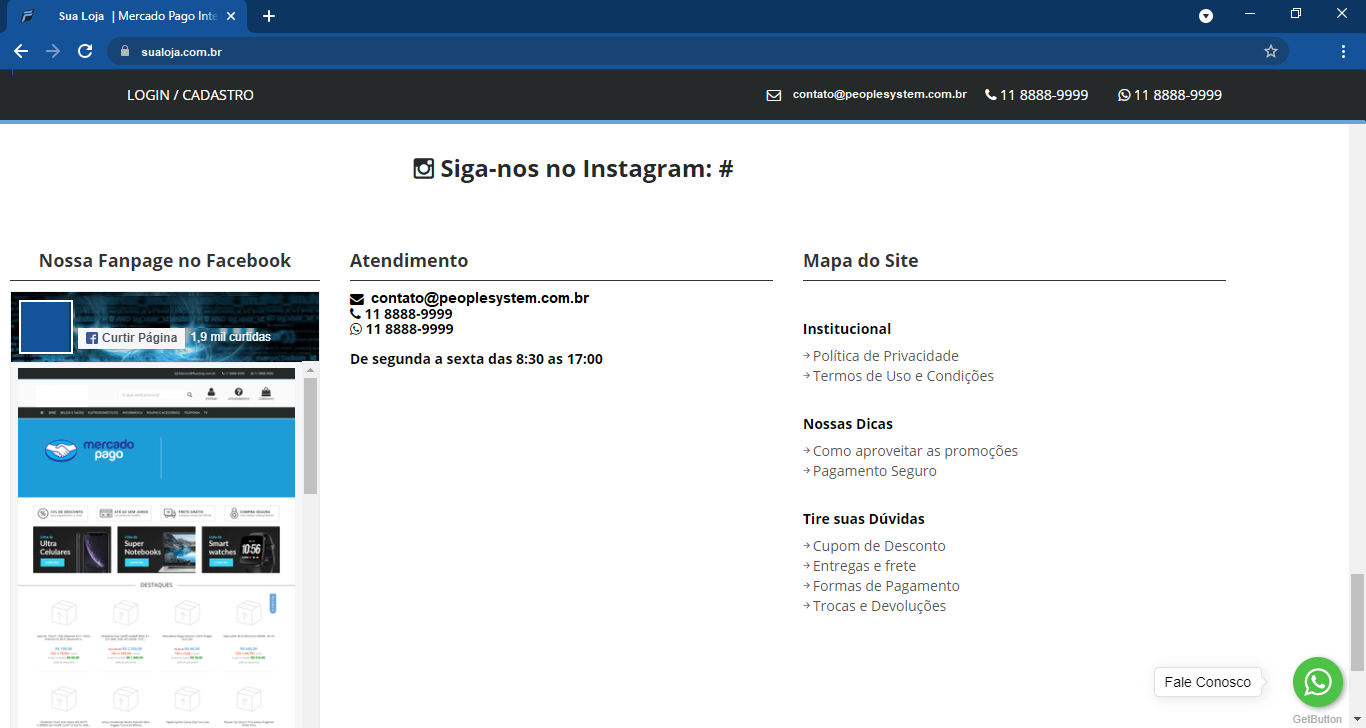The height and width of the screenshot is (728, 1366).
Task: Open the Política de Privacidade link
Action: coord(884,355)
